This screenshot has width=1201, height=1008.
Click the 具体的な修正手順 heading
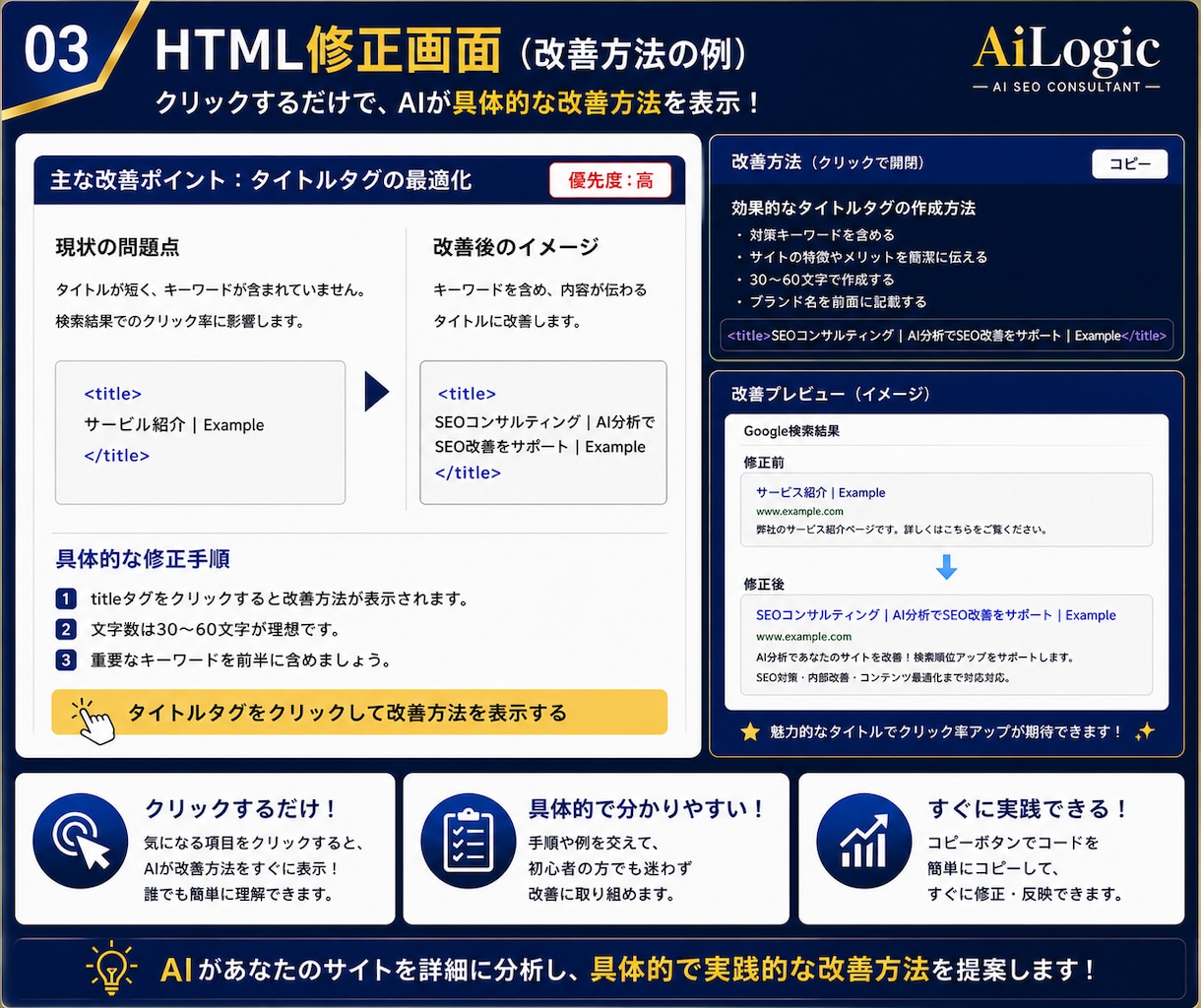pyautogui.click(x=143, y=559)
